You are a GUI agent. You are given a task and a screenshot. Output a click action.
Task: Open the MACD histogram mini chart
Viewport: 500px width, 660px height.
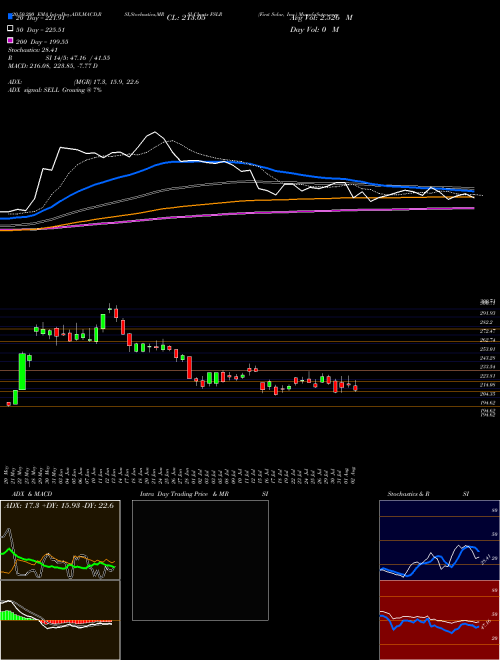60,620
